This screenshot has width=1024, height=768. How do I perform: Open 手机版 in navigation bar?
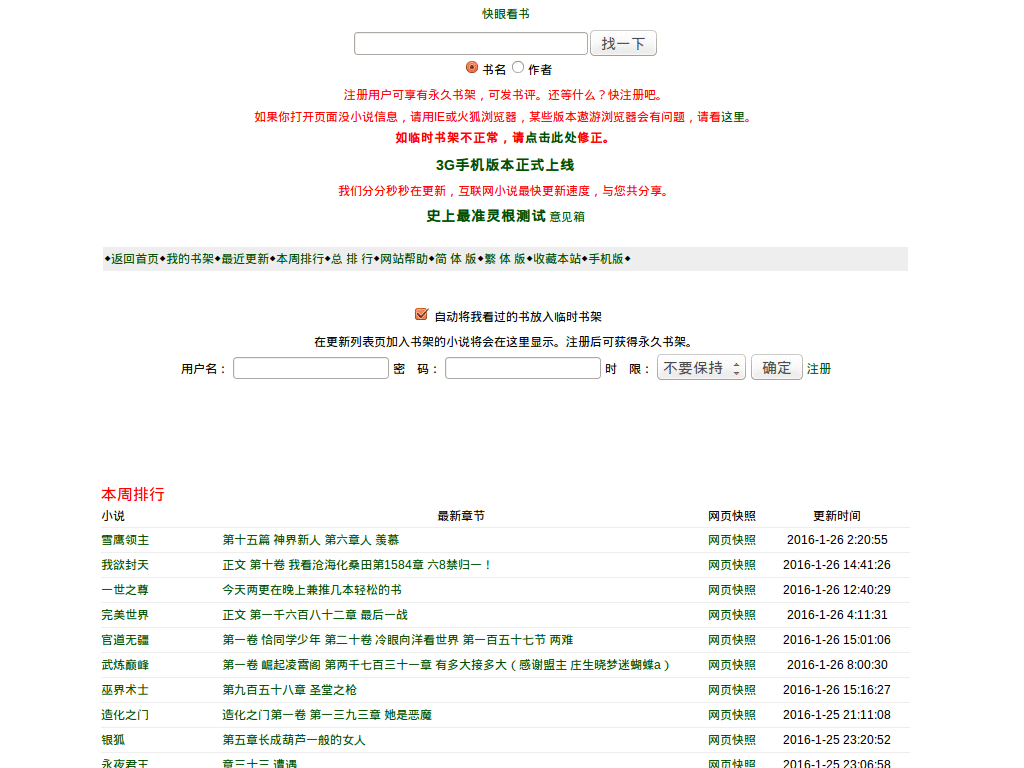click(606, 259)
